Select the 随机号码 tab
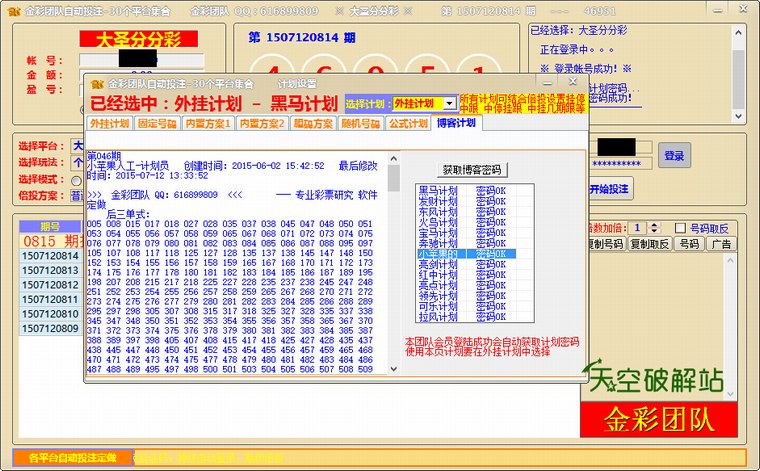The height and width of the screenshot is (471, 760). (x=360, y=124)
